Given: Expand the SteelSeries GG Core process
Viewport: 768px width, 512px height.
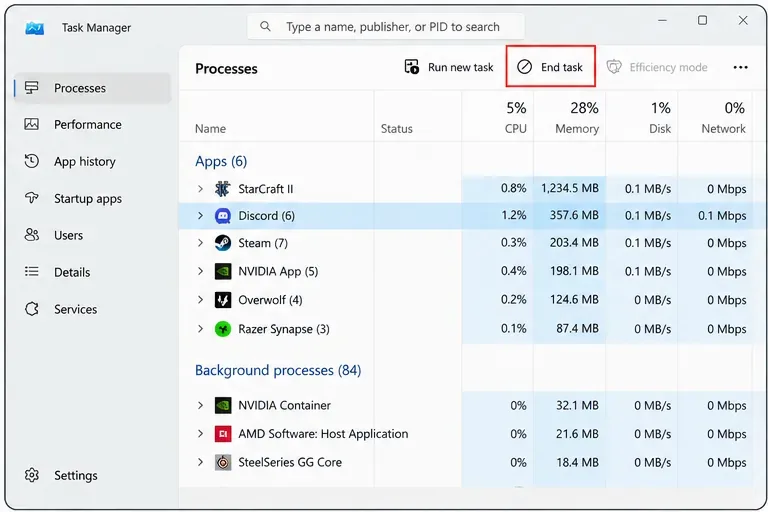Looking at the screenshot, I should point(200,462).
